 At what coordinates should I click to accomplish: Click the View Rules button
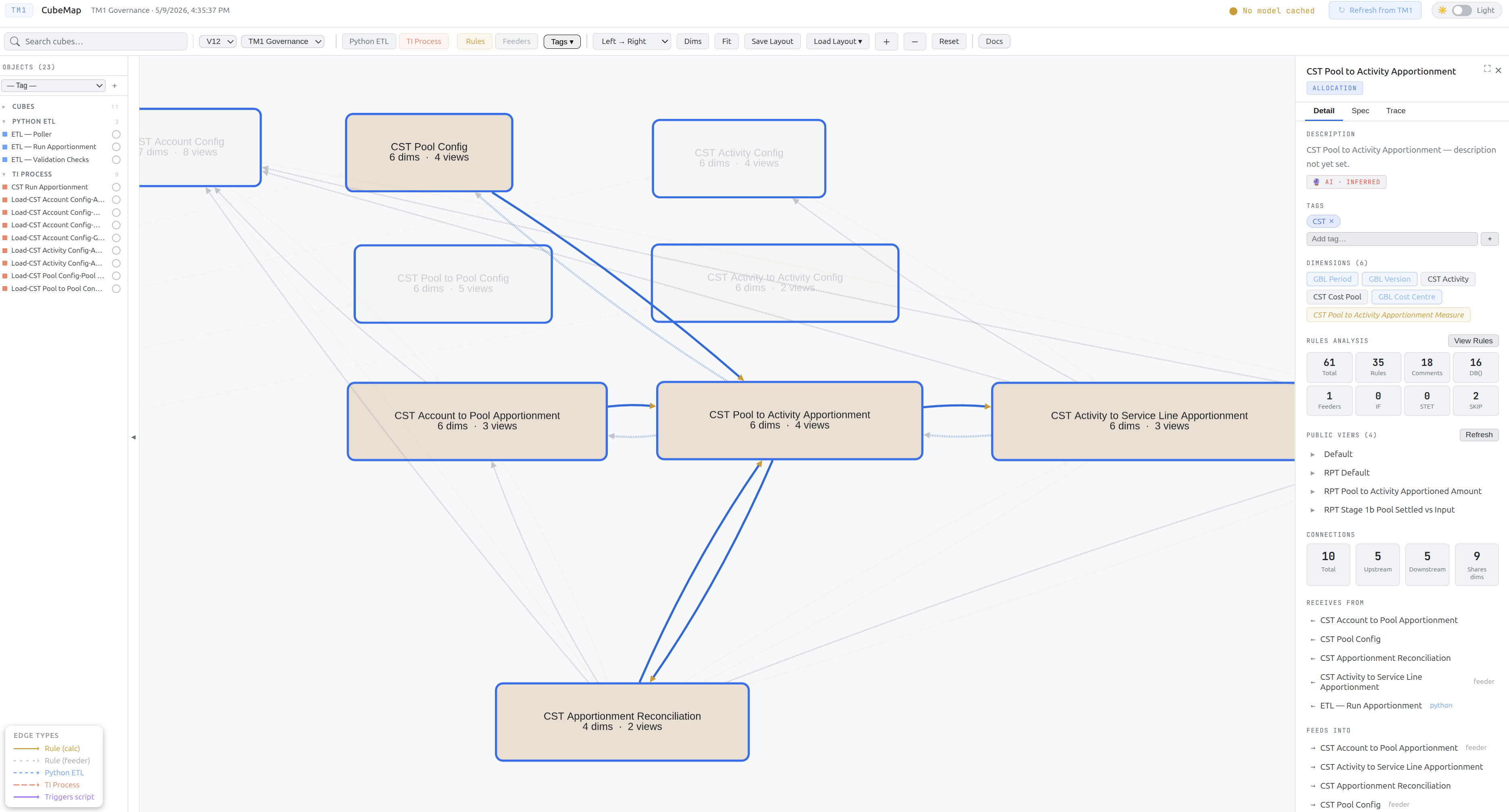click(1473, 341)
